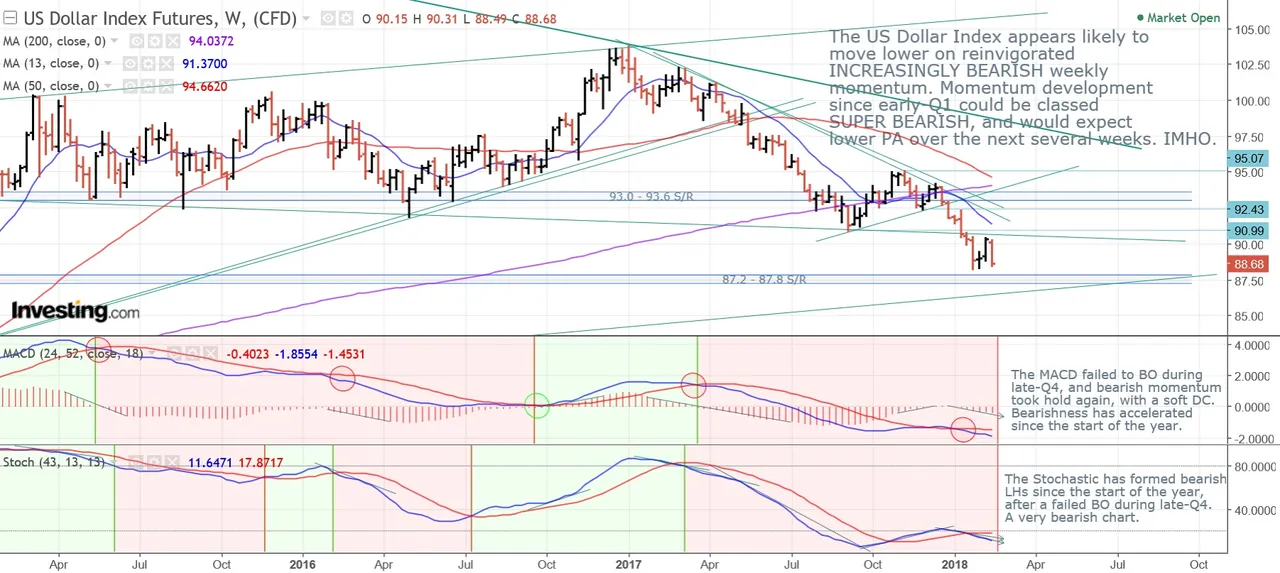Expand the MACD (24, 52, close, 18) dropdown arrow
Viewport: 1280px width, 573px height.
152,354
